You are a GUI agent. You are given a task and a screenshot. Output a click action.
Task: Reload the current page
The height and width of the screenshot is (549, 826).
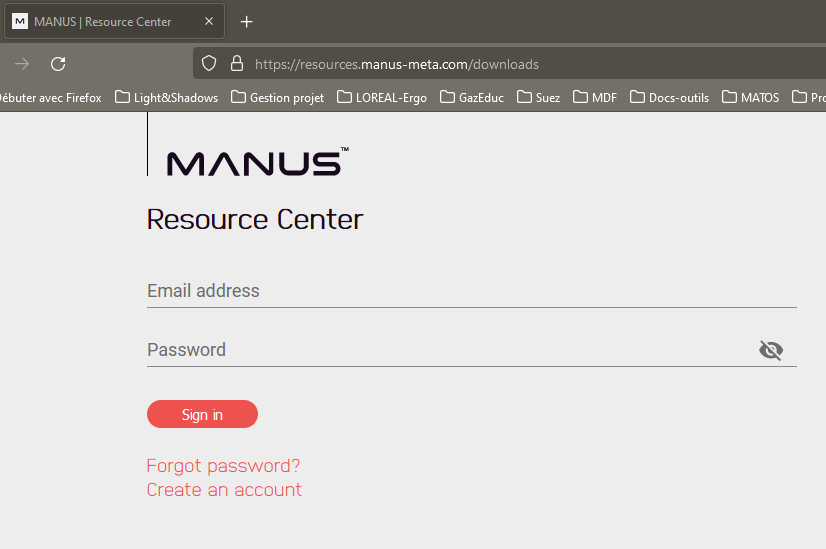(58, 64)
